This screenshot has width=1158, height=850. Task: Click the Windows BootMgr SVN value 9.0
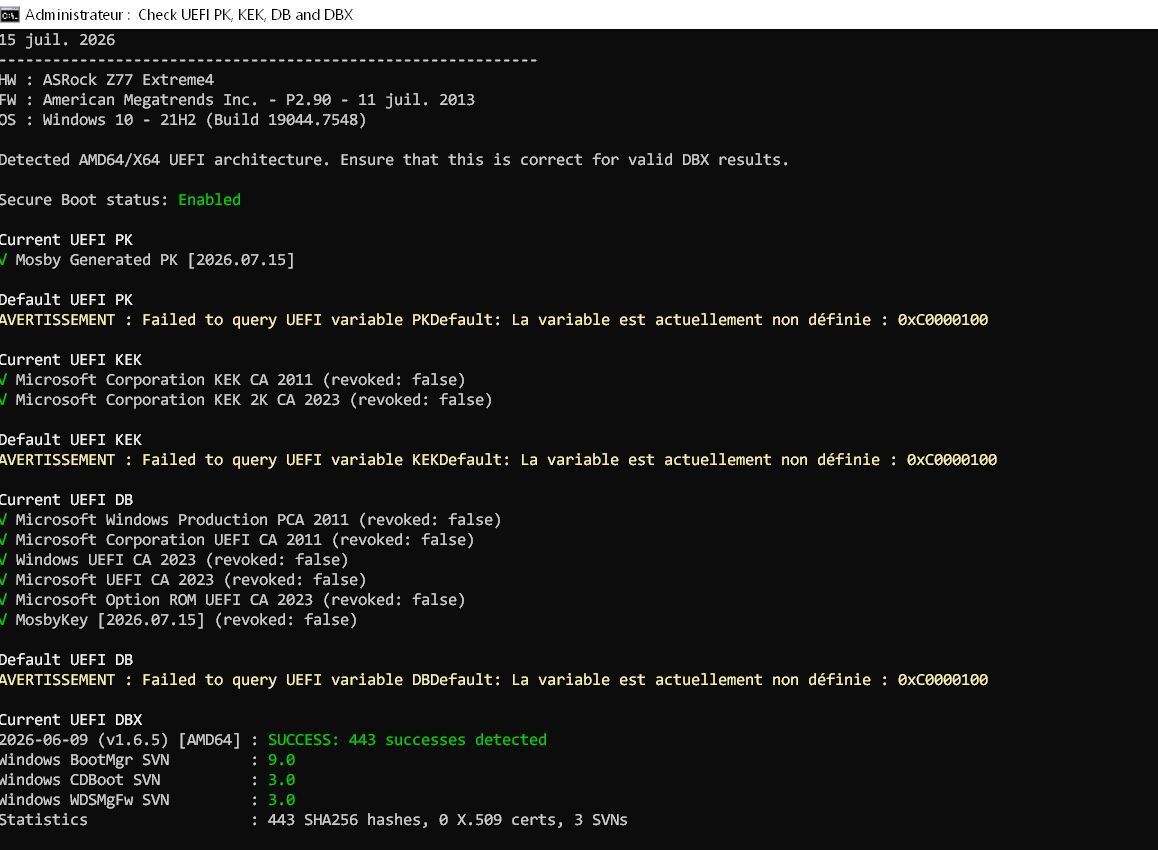pyautogui.click(x=281, y=760)
